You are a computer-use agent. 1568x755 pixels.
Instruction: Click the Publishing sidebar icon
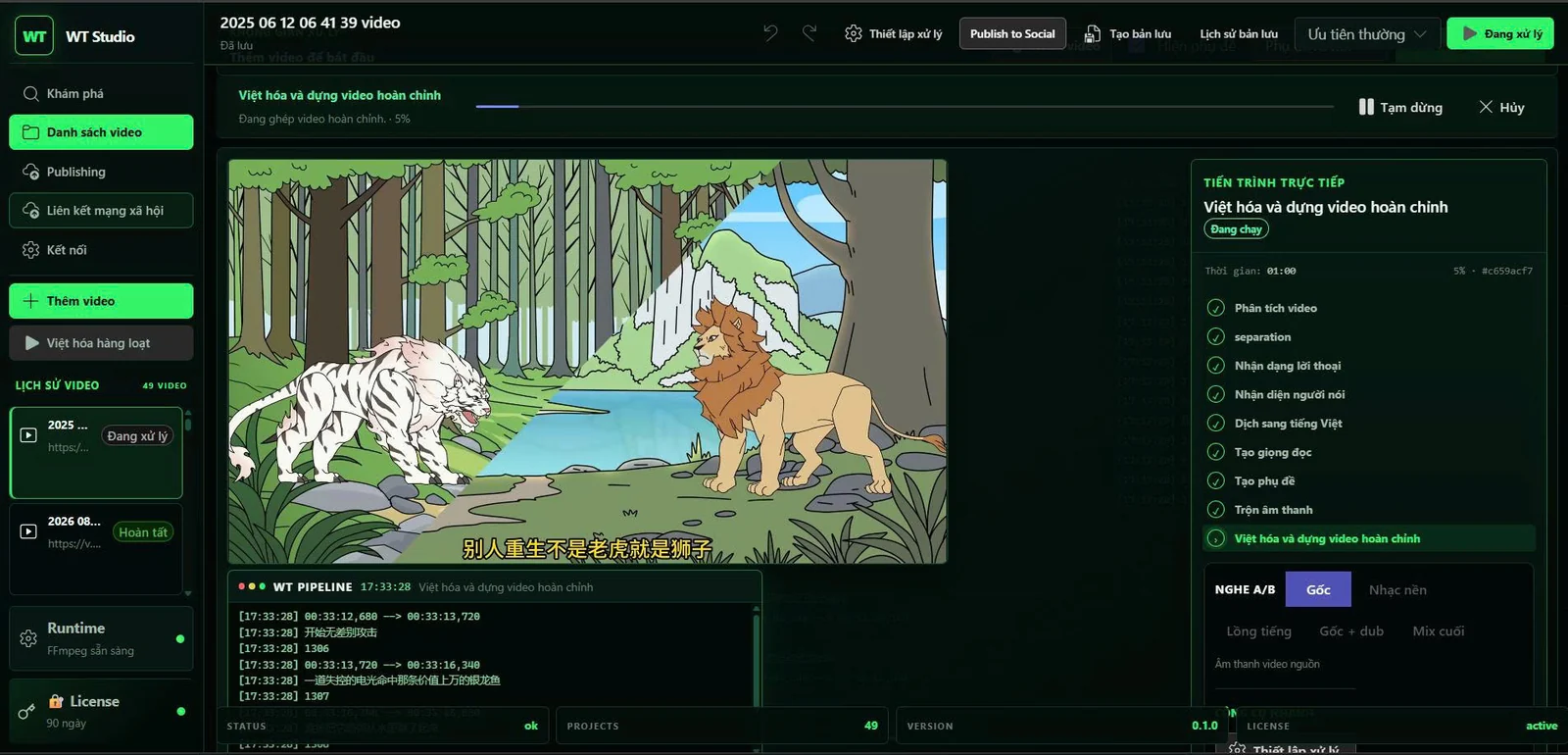(30, 172)
